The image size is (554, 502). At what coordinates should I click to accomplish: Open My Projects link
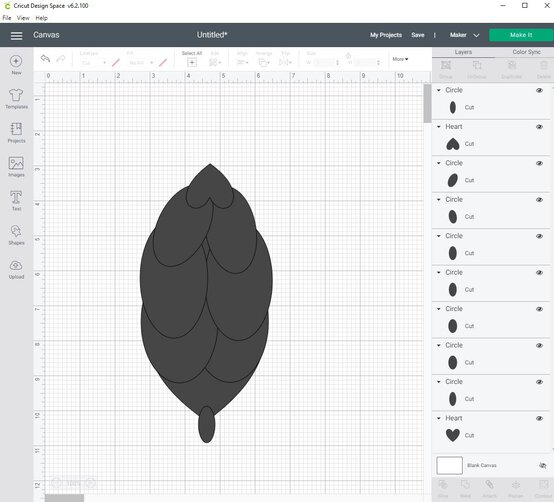point(386,35)
